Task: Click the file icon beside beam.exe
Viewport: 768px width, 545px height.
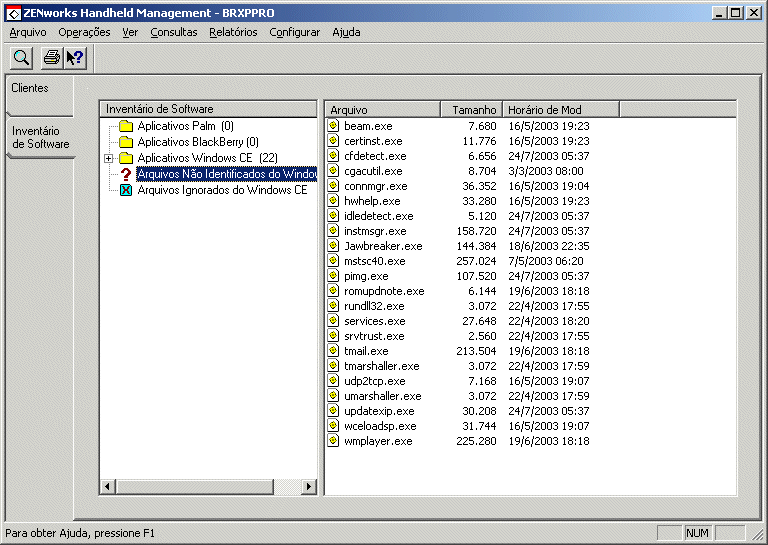Action: click(334, 125)
